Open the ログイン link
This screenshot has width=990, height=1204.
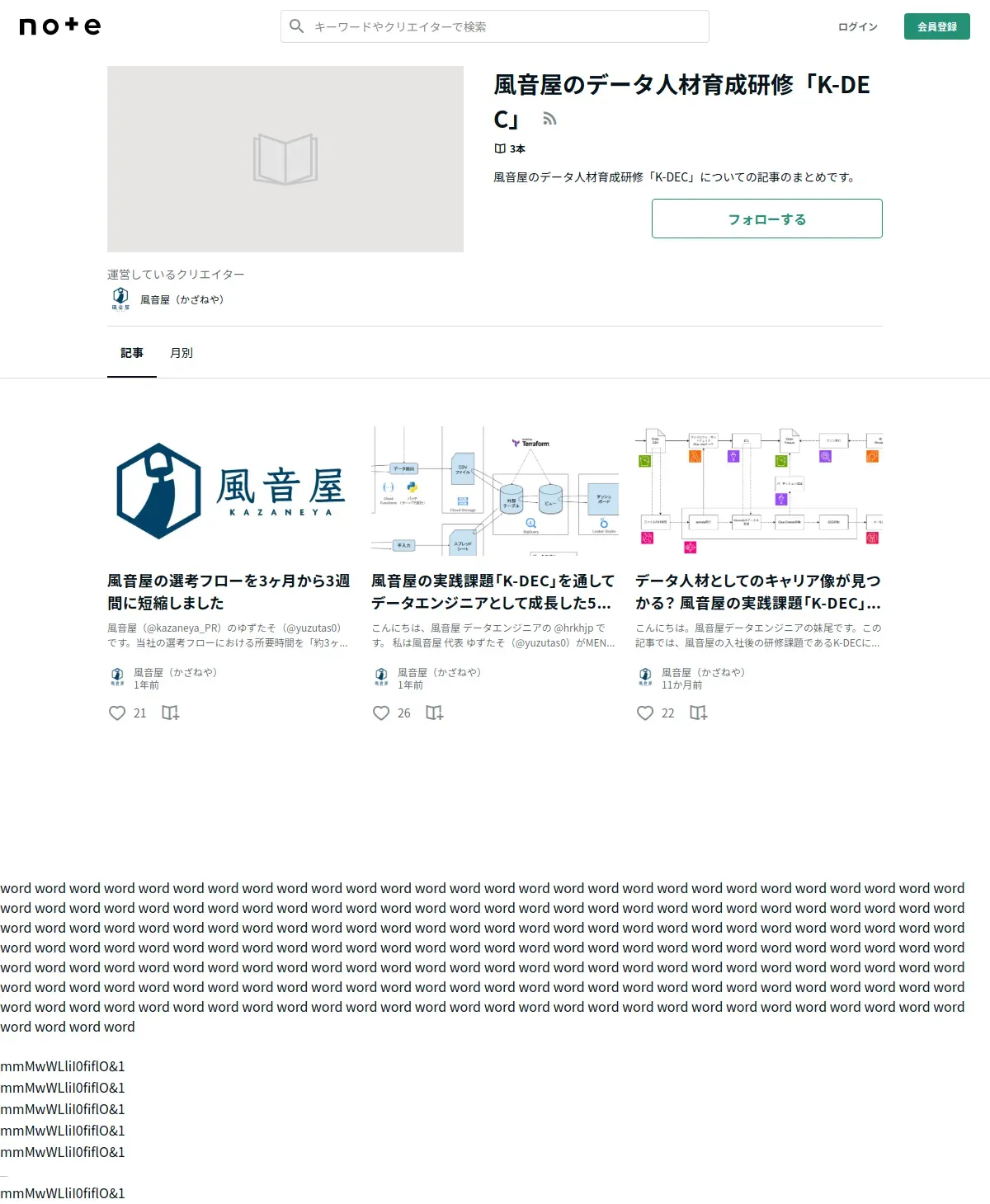(x=858, y=26)
